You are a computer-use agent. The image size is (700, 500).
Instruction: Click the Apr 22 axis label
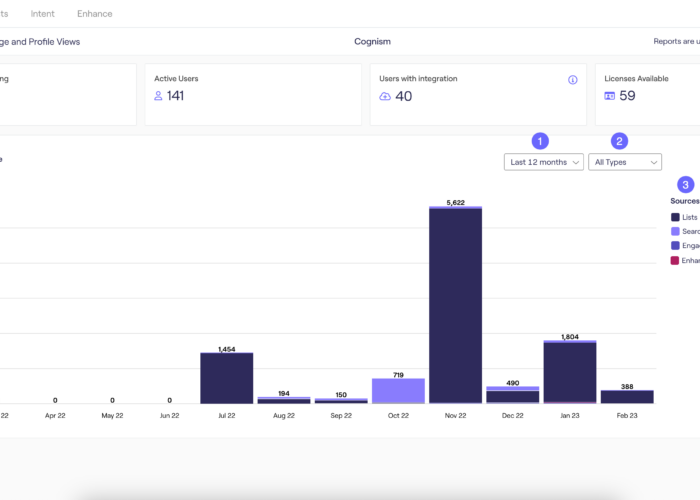coord(55,416)
